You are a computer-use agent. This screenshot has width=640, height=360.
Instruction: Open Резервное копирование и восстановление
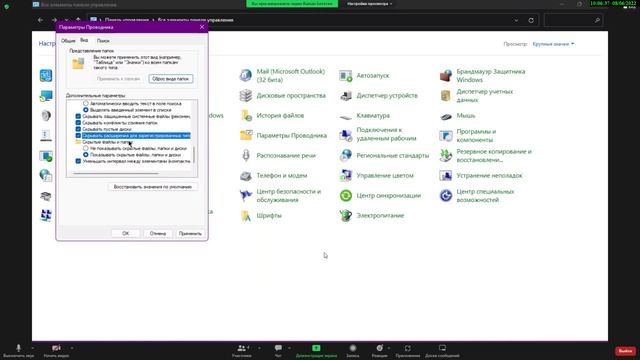click(x=486, y=156)
